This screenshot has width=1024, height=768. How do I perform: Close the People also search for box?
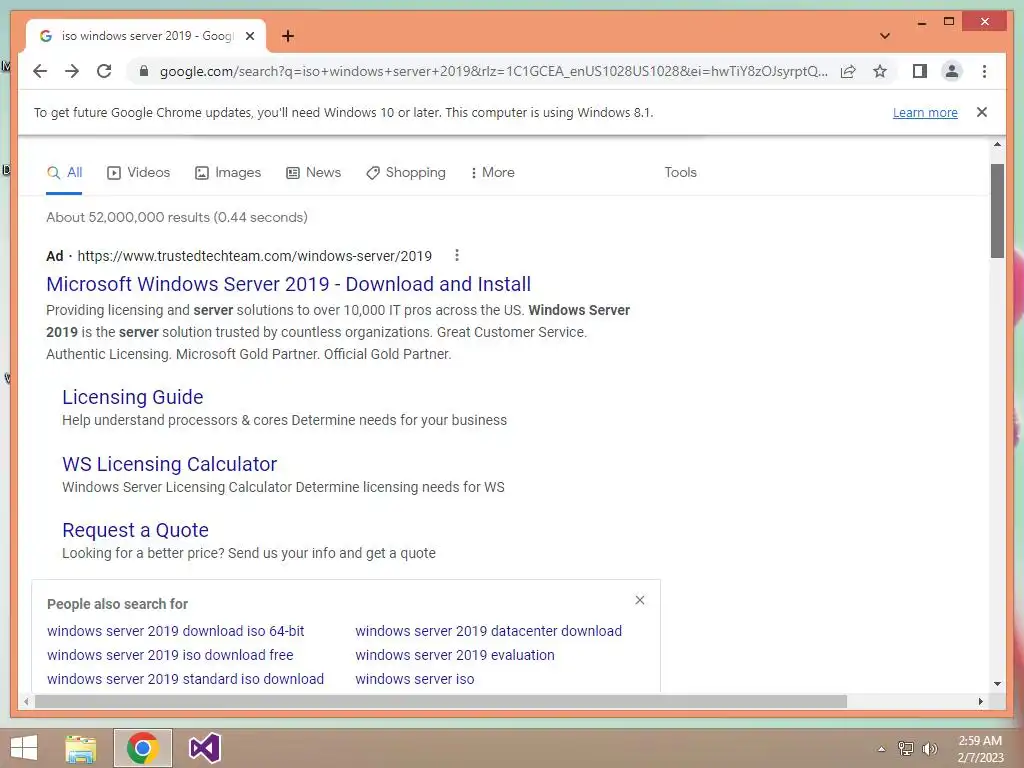(x=640, y=600)
